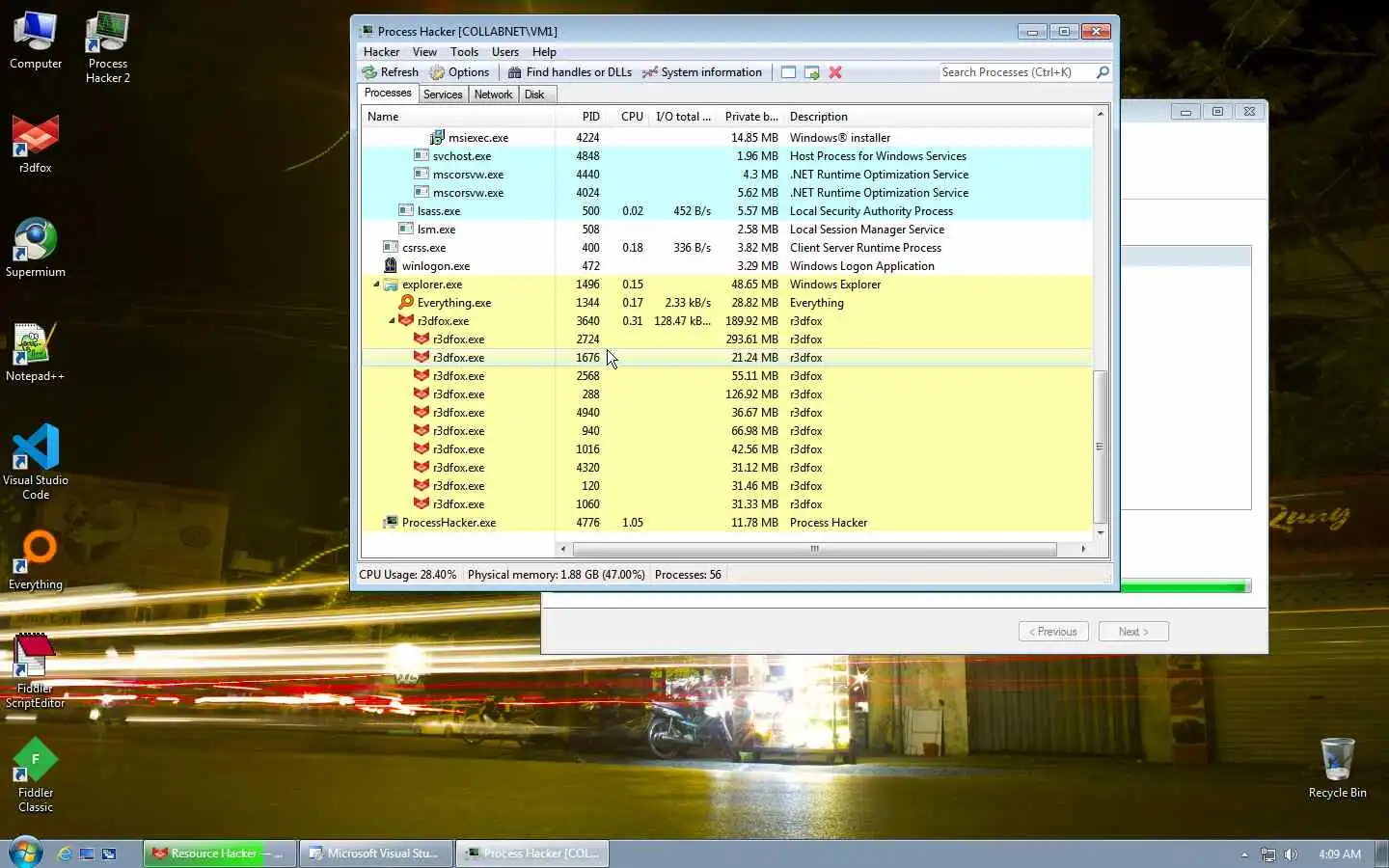Open the Fiddler Classic desktop shortcut
Screen dimensions: 1389x868
(x=36, y=775)
